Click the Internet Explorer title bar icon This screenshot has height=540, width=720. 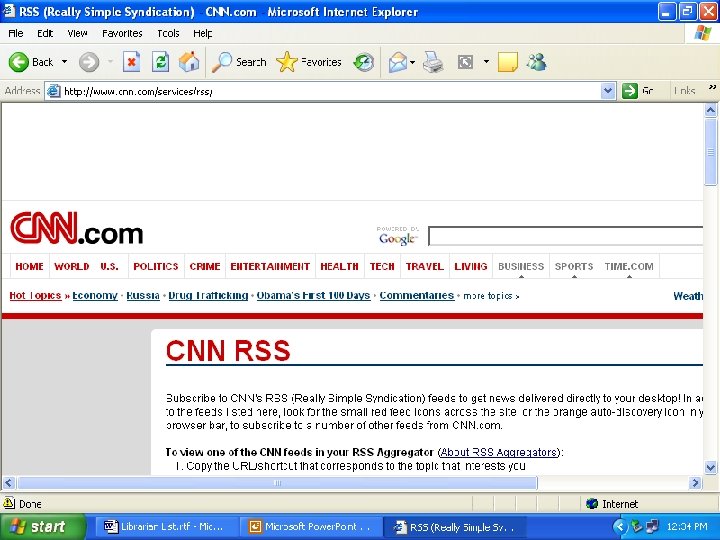click(x=9, y=11)
